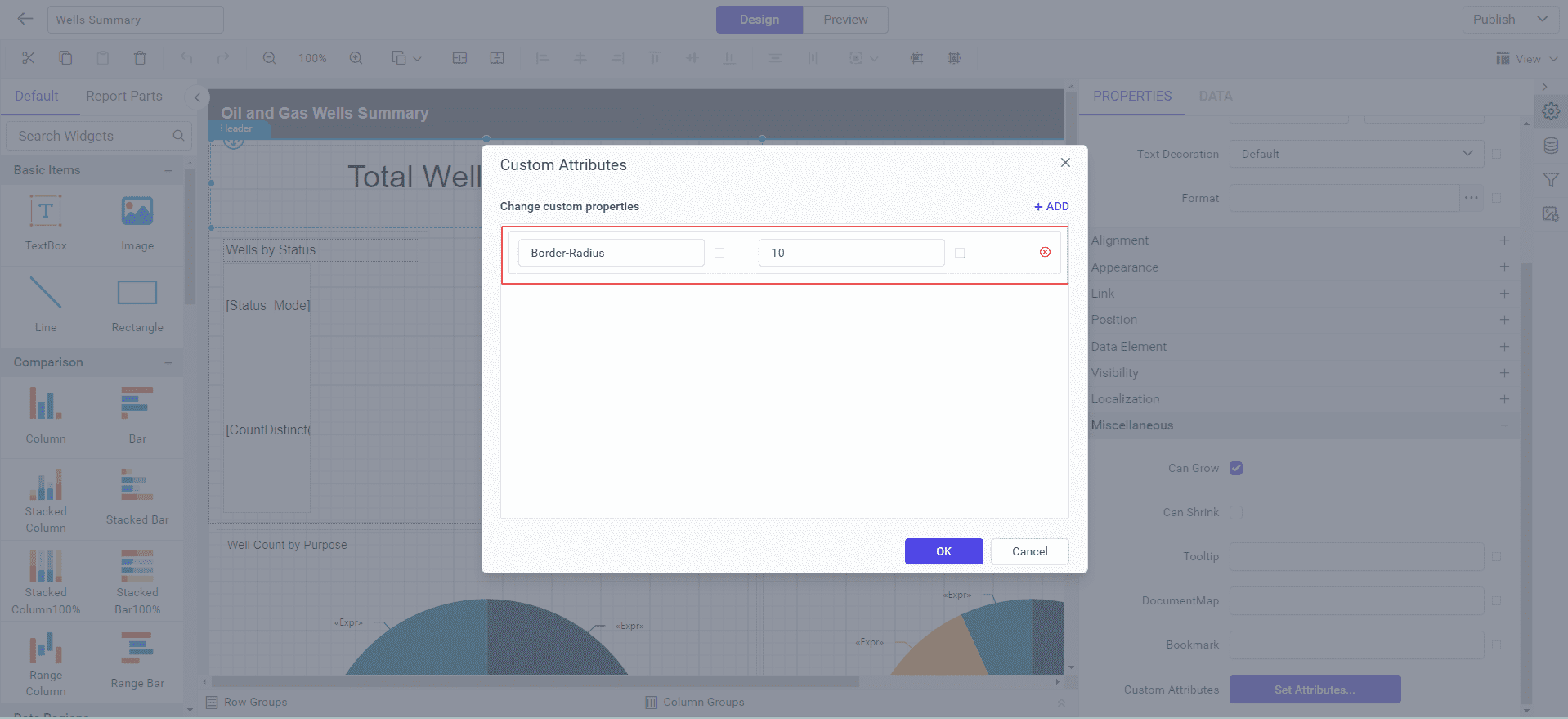Click the zoom out magnifier icon

[269, 58]
